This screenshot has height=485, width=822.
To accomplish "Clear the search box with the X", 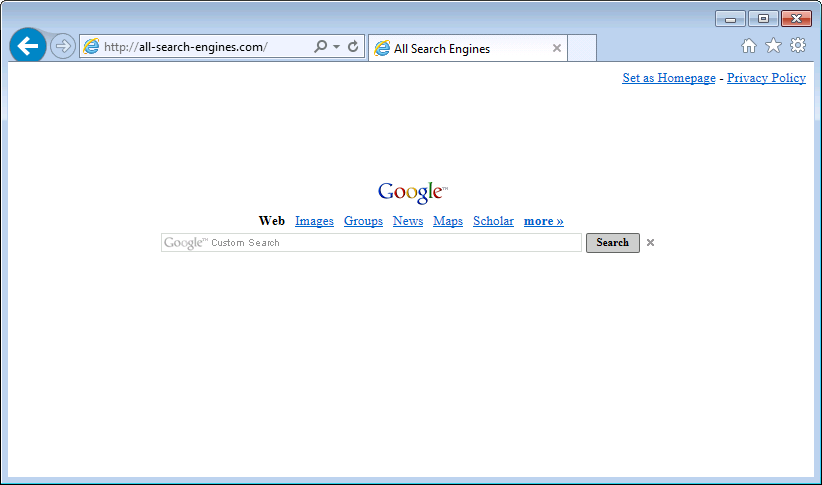I will [x=650, y=242].
